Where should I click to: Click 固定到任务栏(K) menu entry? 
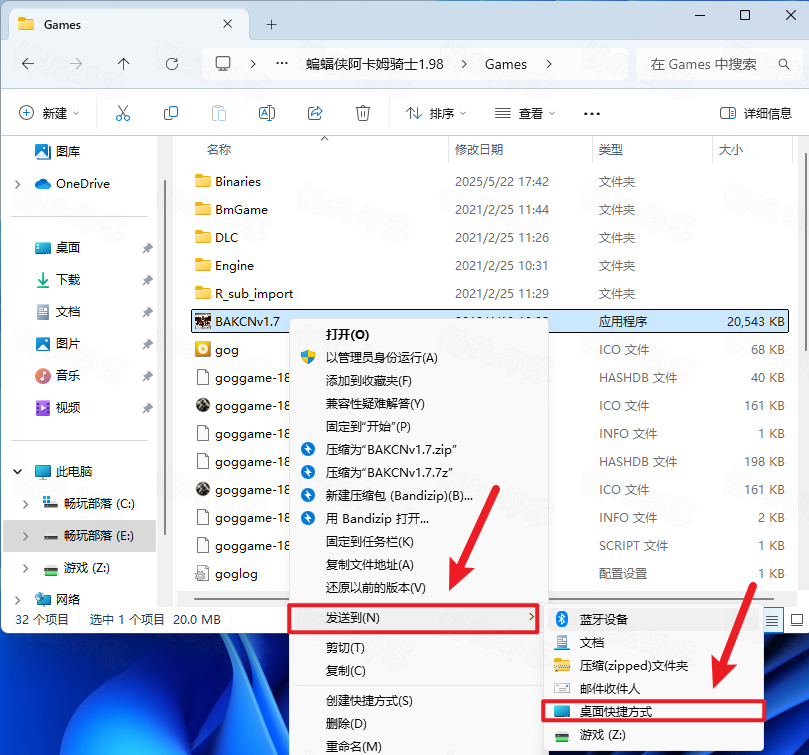418,541
